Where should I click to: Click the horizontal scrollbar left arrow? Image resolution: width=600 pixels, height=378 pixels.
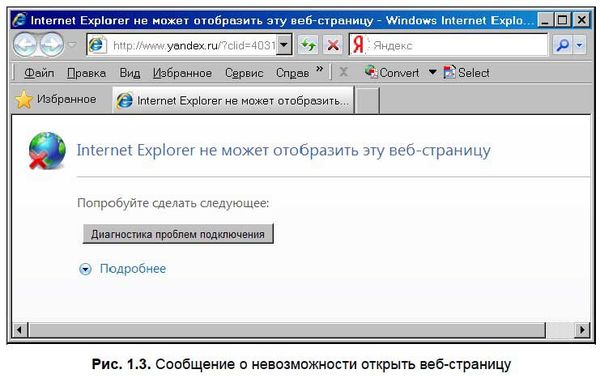coord(20,329)
